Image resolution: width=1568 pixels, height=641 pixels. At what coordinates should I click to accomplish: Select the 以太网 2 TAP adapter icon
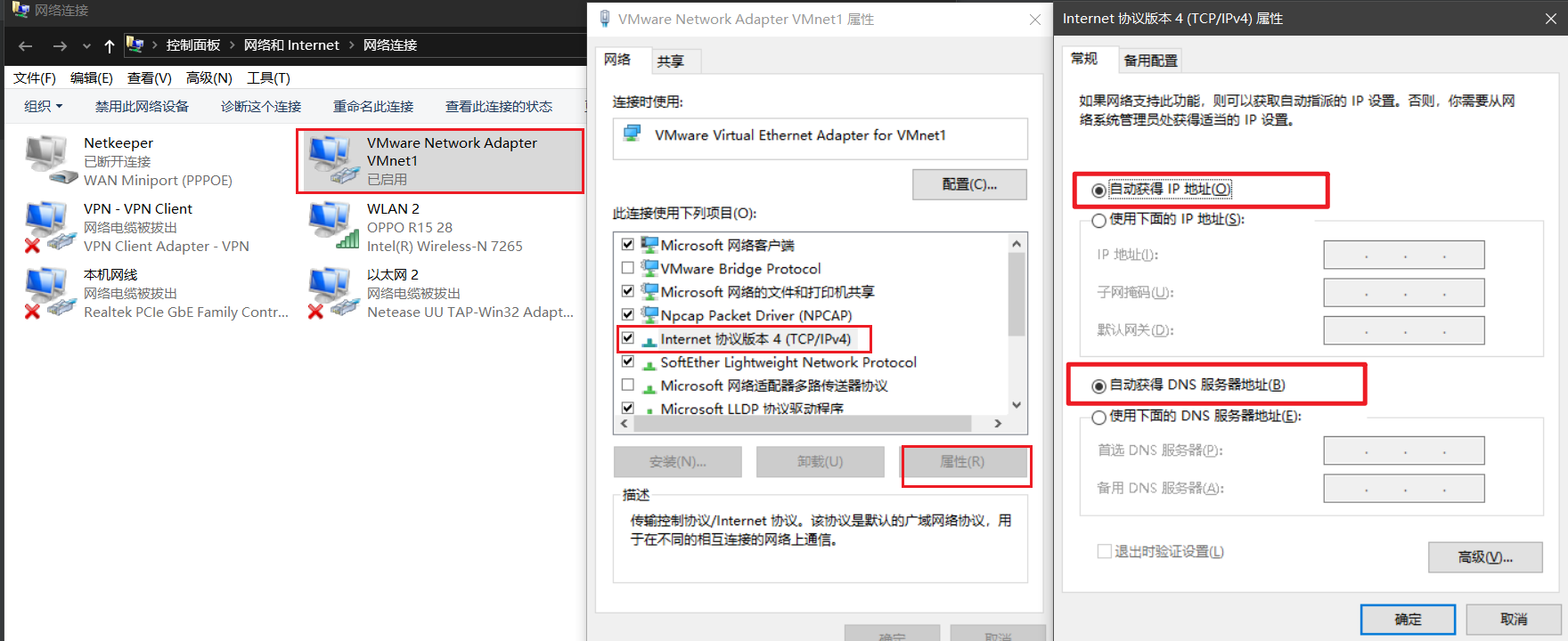click(x=331, y=293)
